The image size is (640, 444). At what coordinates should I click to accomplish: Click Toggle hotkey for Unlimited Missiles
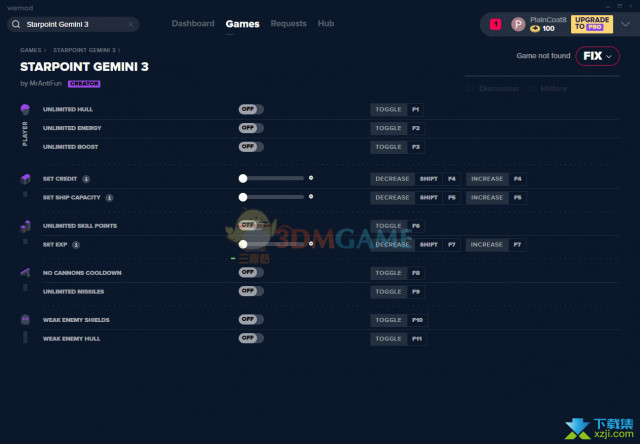coord(389,292)
